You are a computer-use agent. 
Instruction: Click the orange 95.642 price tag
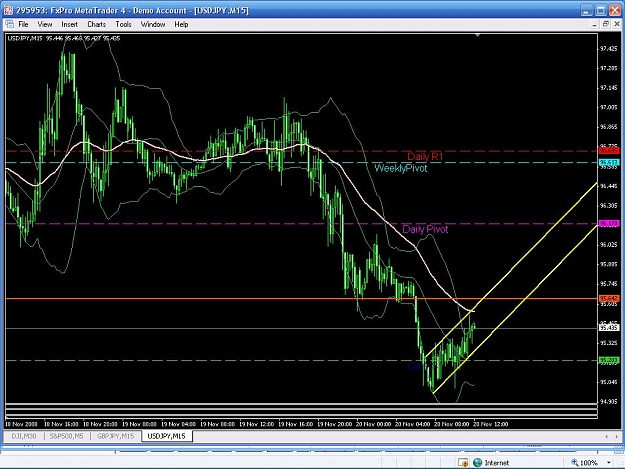pos(609,298)
